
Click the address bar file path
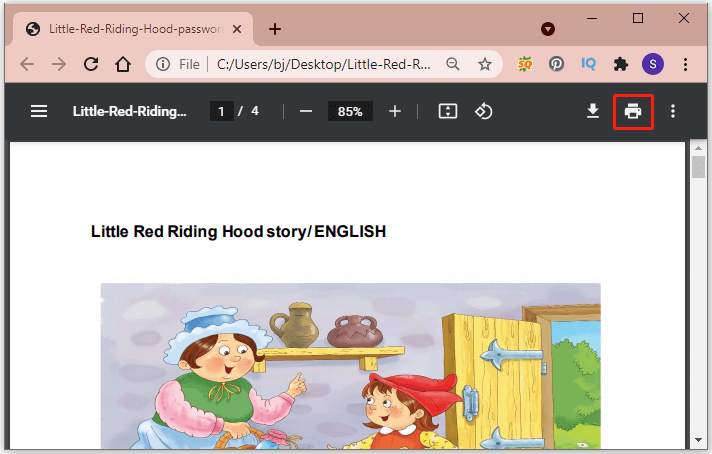(x=323, y=64)
